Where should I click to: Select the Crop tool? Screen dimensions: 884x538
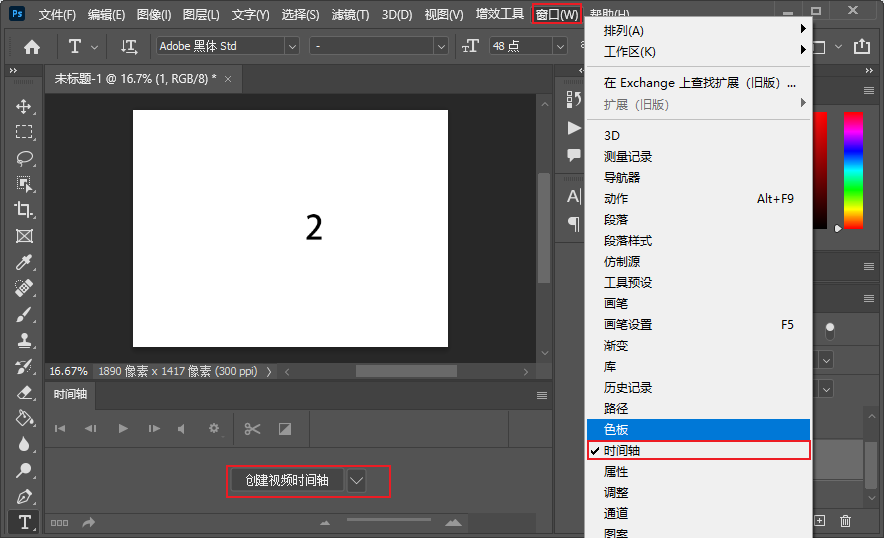click(x=24, y=210)
